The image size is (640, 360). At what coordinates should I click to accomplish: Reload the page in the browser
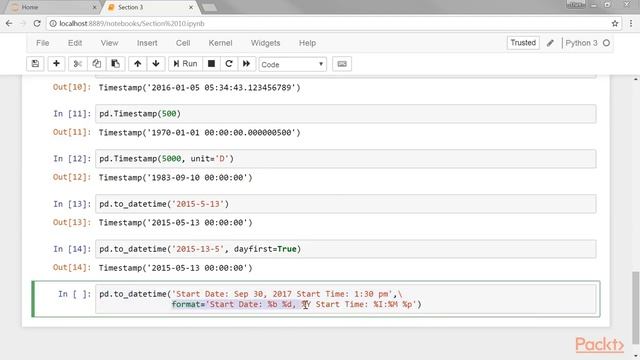point(37,24)
